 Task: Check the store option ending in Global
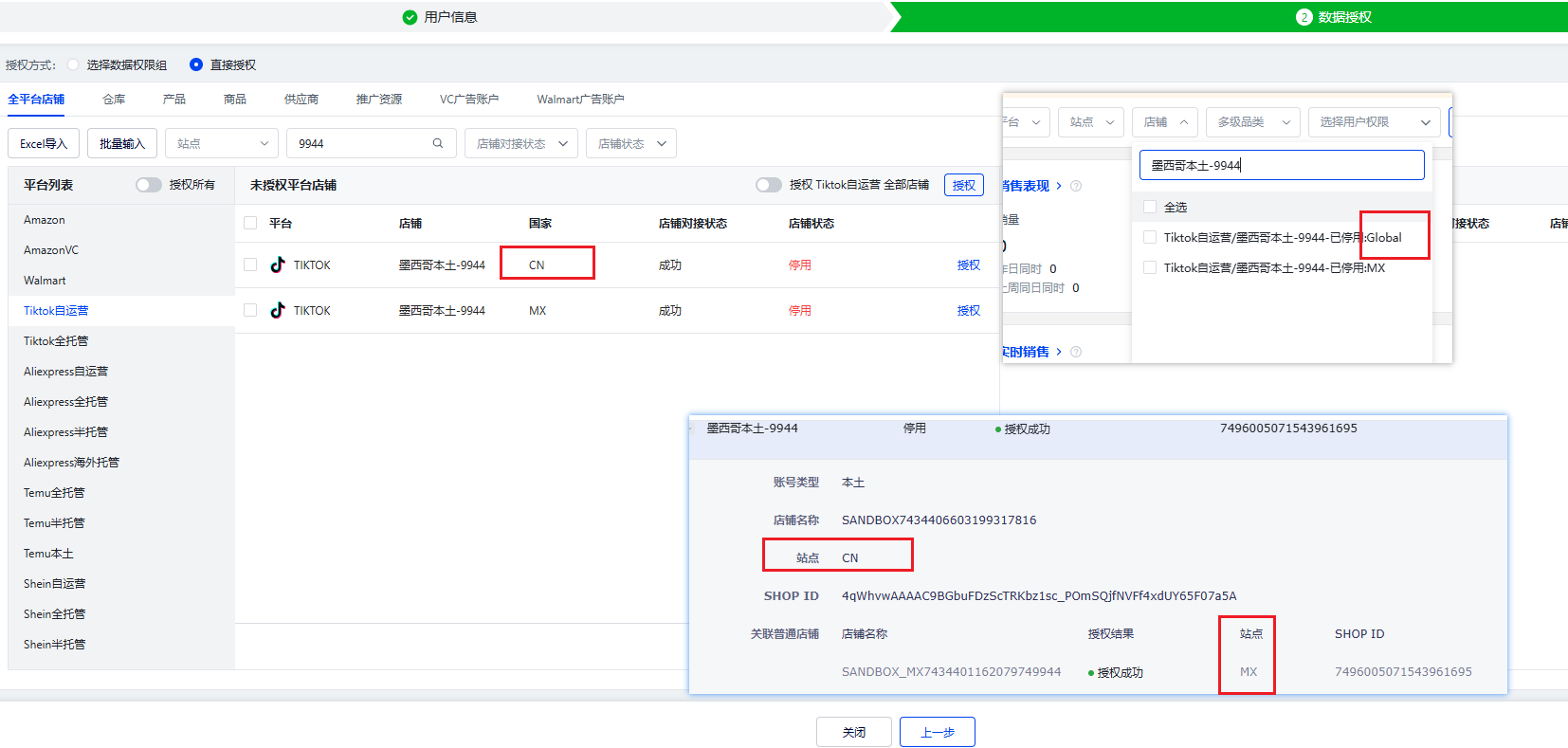1150,237
